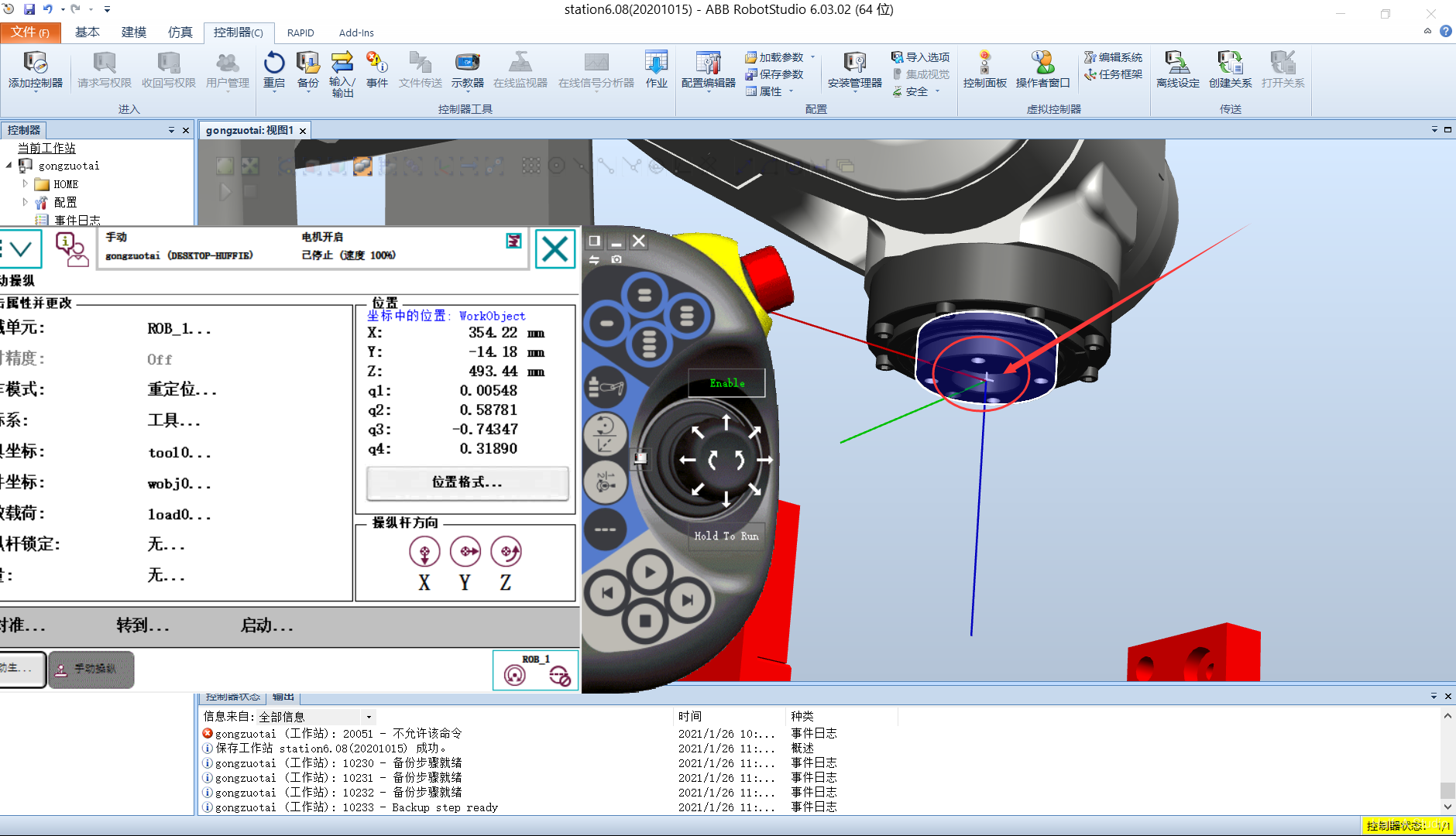Switch to the Add-Ins ribbon tab

[356, 33]
